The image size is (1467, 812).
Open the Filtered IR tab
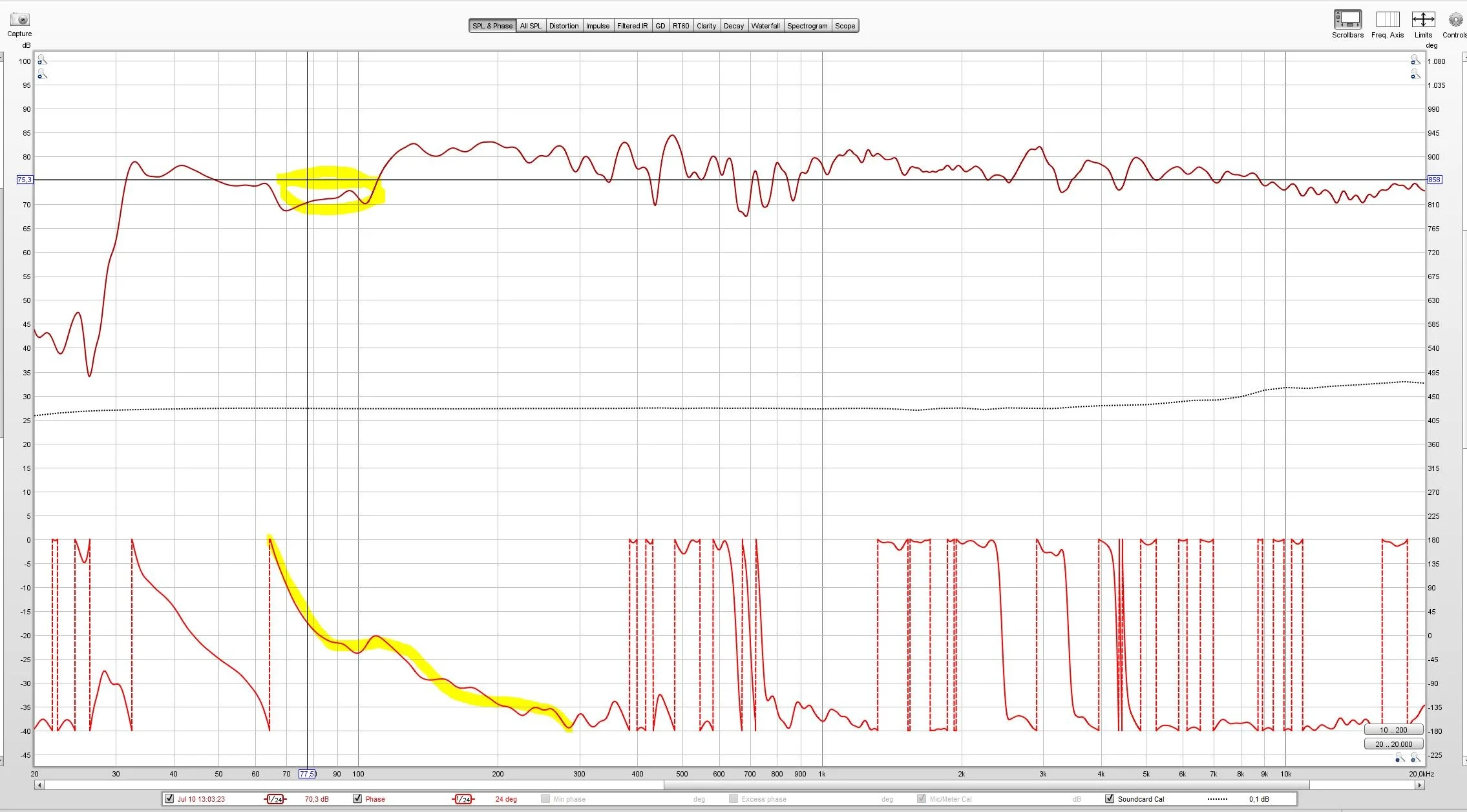(x=632, y=26)
